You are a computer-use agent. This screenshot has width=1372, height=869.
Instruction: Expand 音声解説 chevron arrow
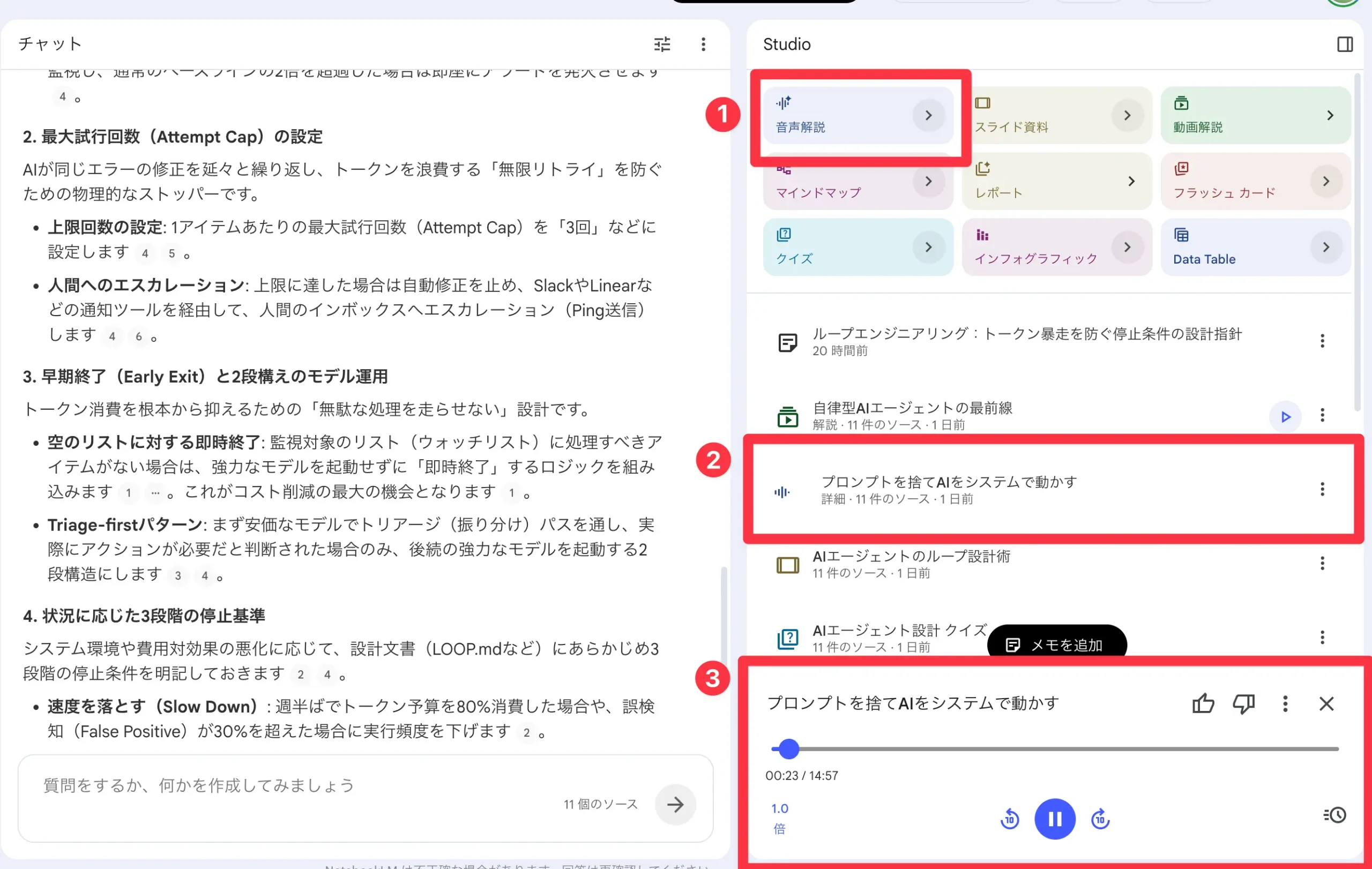click(x=928, y=115)
